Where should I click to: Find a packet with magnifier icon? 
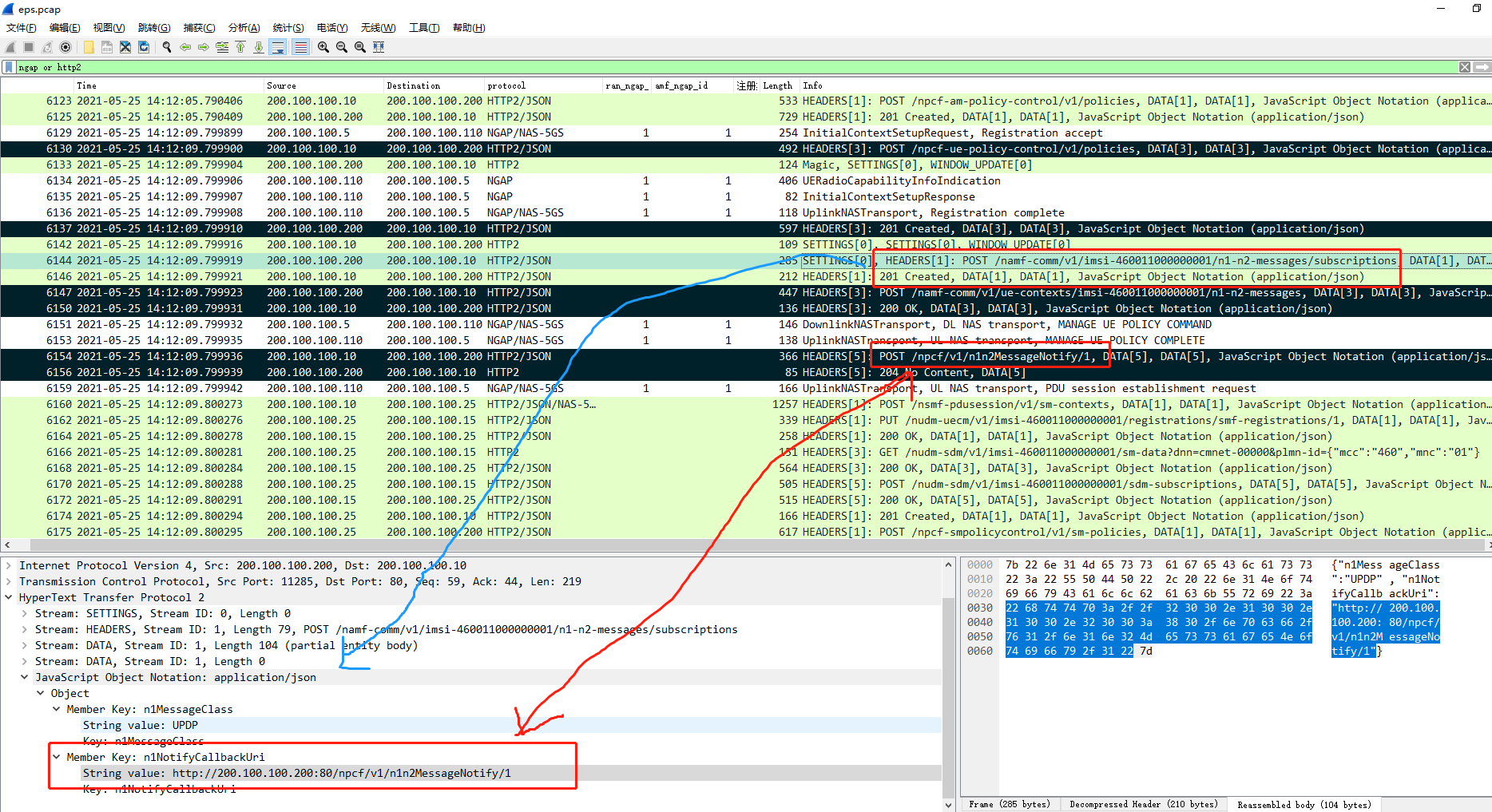(167, 47)
